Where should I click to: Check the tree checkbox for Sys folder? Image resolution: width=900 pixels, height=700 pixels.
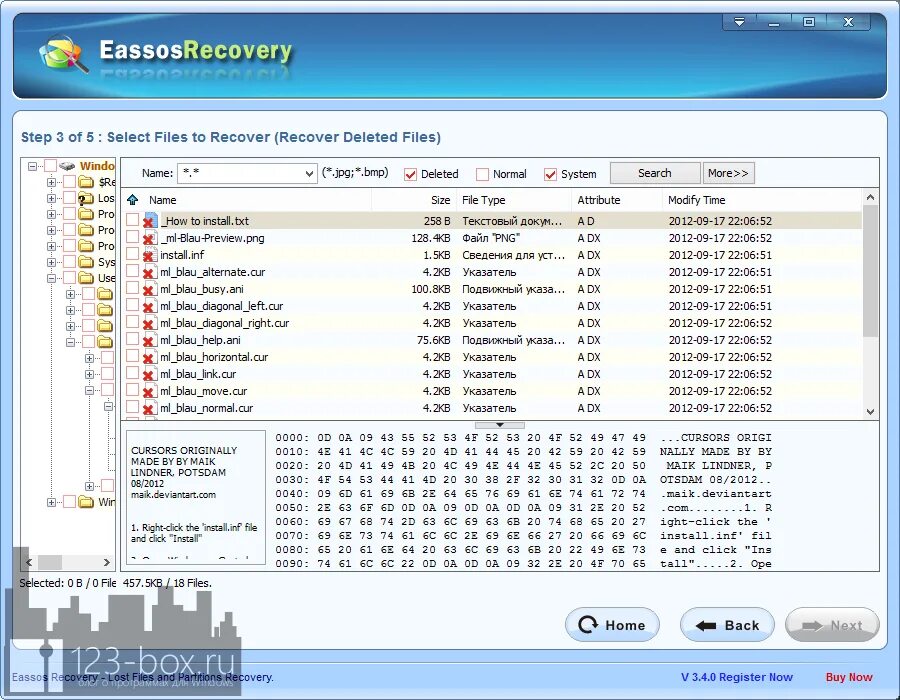click(69, 262)
